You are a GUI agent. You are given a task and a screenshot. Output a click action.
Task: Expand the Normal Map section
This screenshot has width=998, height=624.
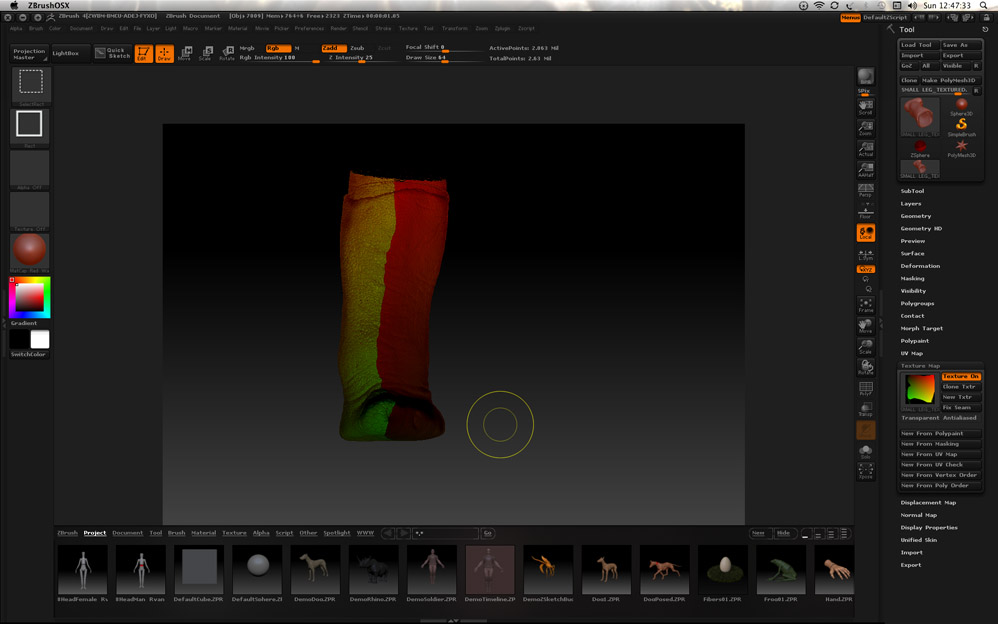point(918,515)
